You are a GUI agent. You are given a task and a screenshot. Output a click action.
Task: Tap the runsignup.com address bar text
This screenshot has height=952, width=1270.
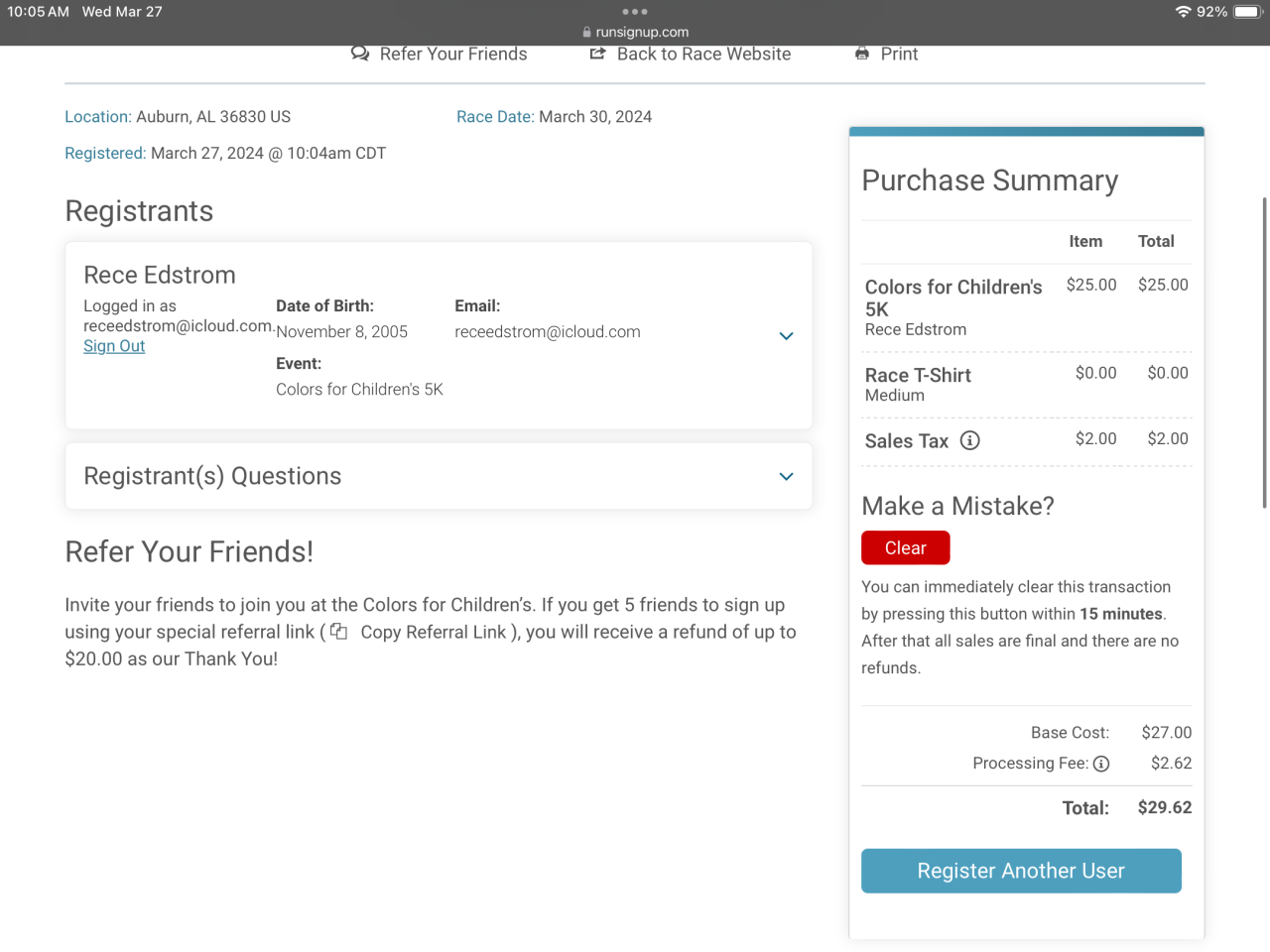pos(642,32)
